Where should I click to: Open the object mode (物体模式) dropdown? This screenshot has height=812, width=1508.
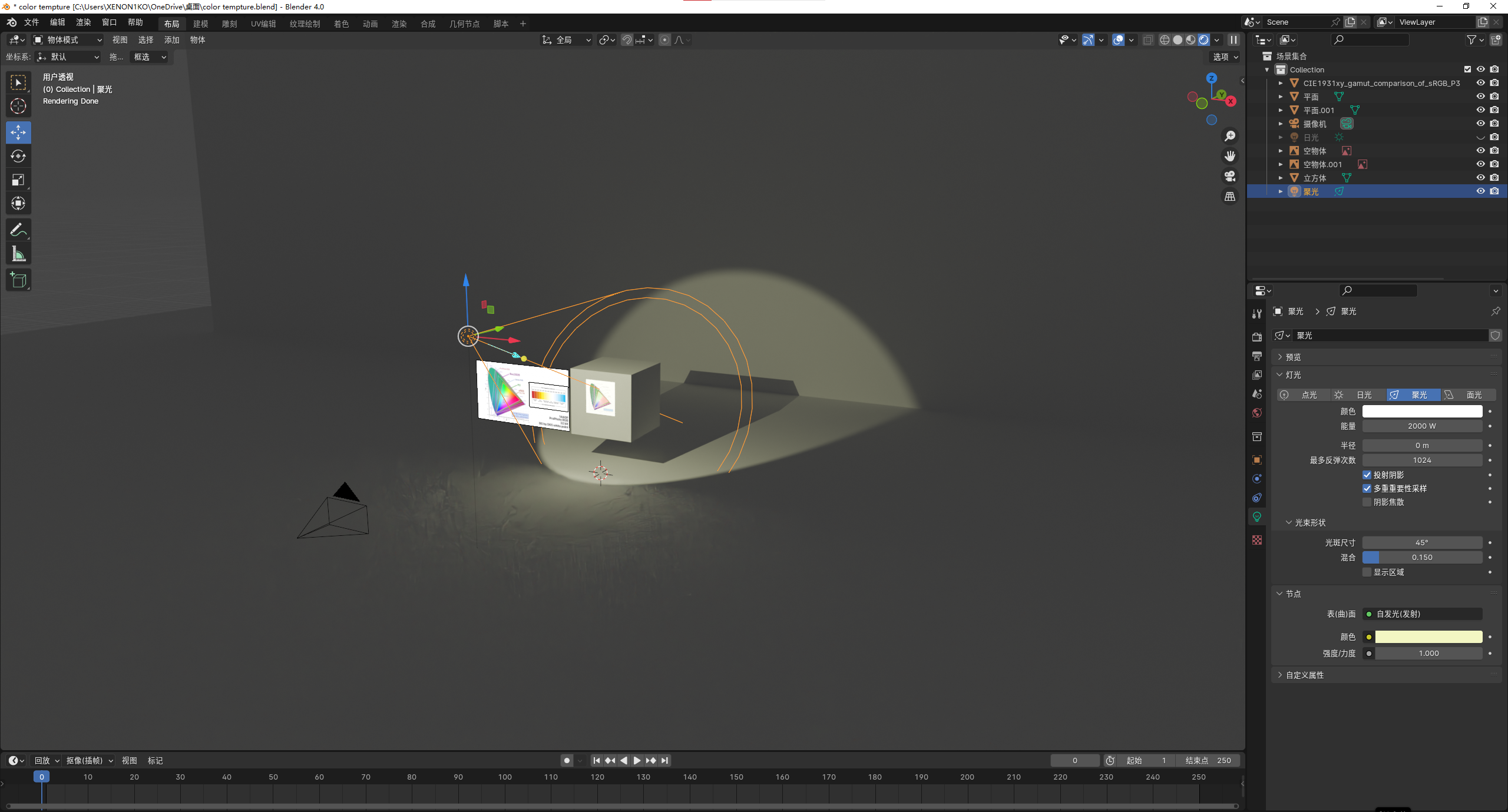(68, 40)
